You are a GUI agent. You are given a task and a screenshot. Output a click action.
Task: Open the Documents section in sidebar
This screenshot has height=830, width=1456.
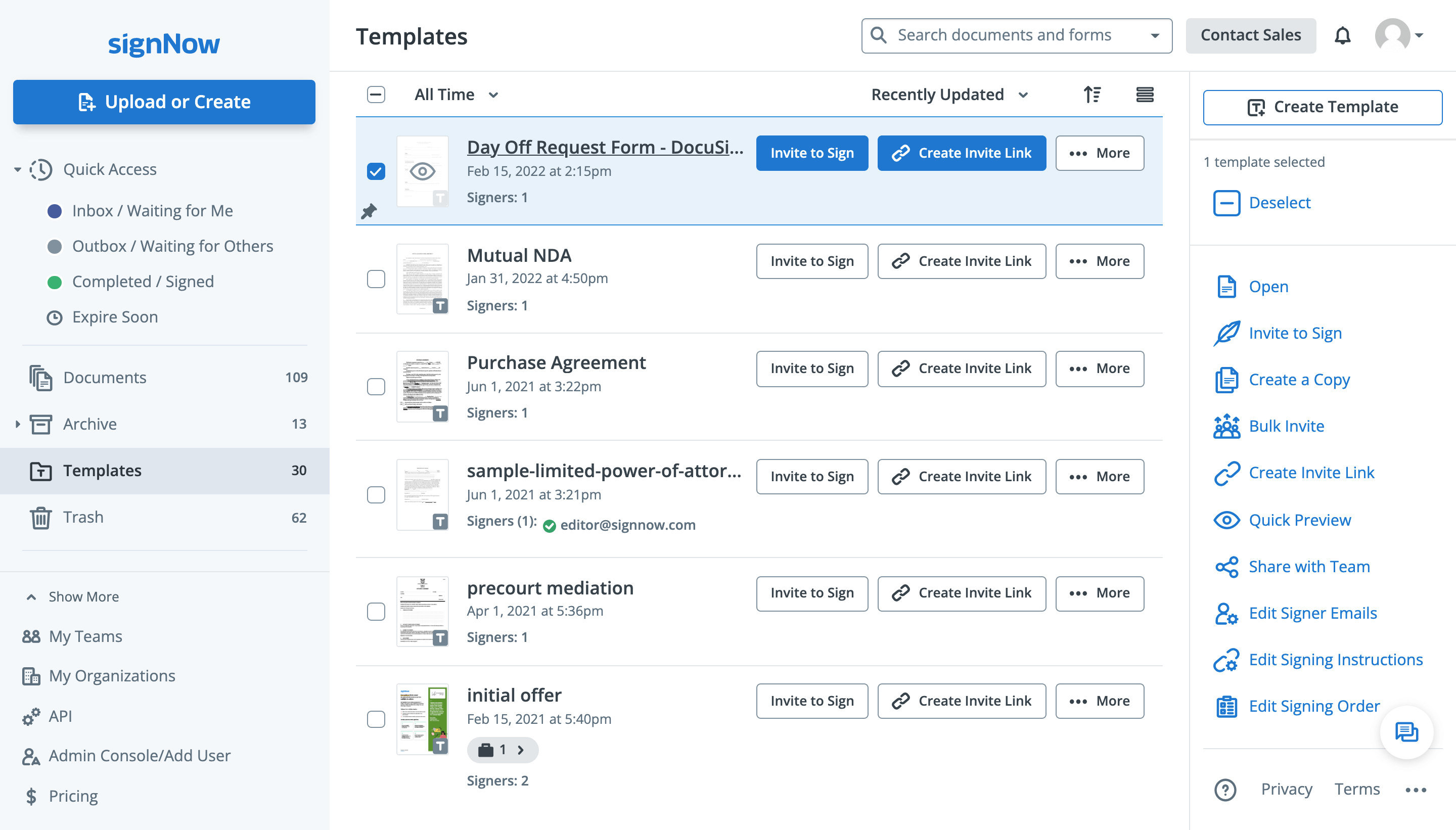click(x=105, y=378)
